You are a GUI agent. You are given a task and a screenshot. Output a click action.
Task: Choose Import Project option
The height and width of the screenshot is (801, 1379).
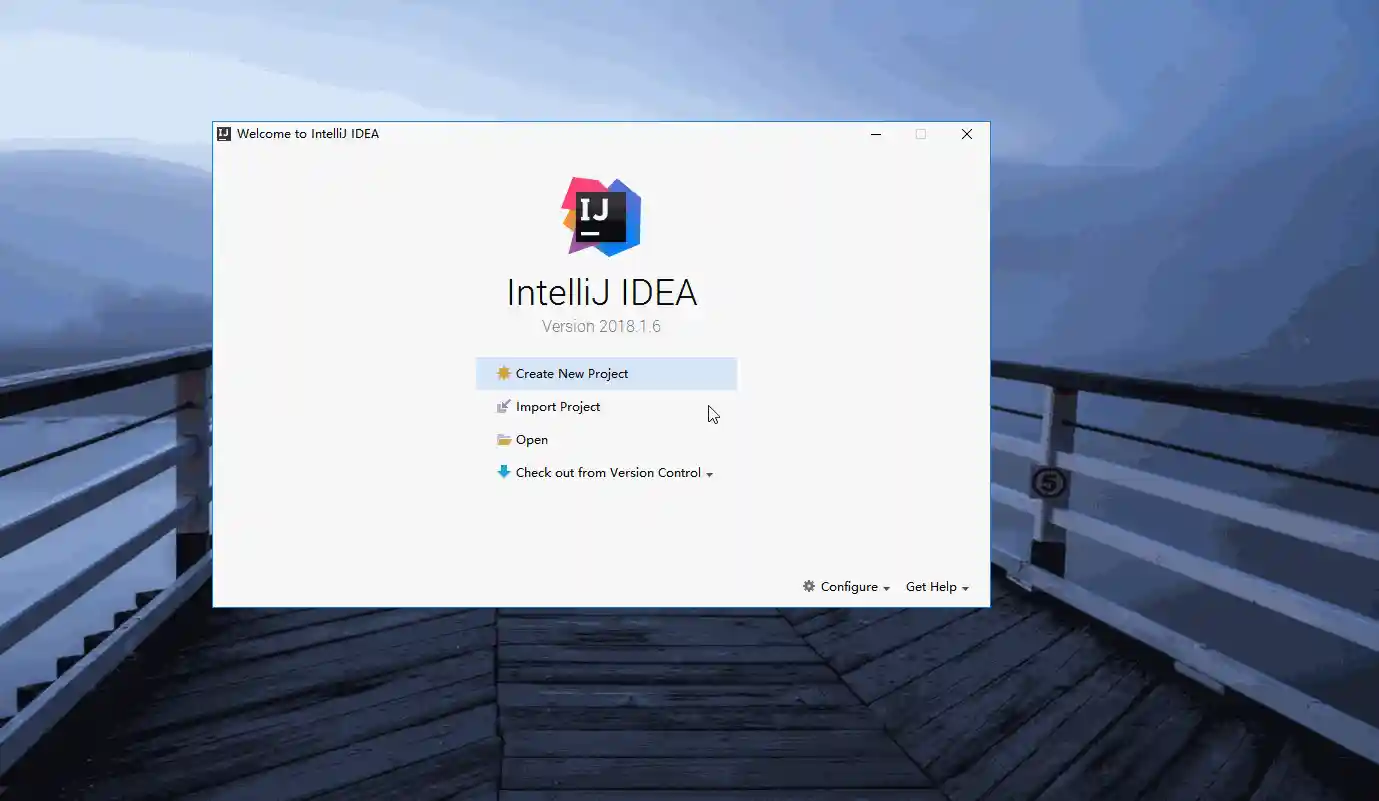549,407
